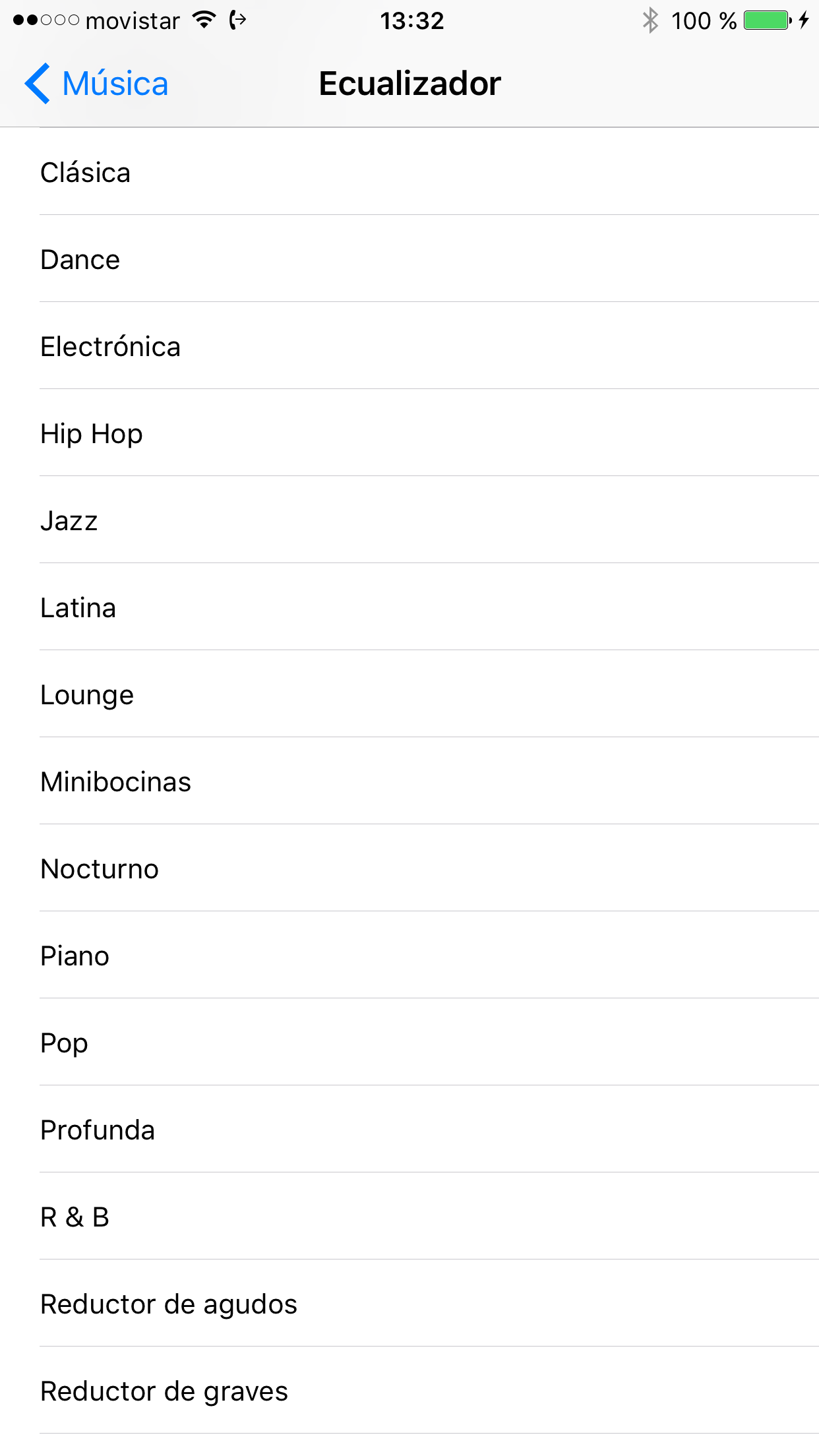
Task: Tap the Wi-Fi status icon
Action: point(204,20)
